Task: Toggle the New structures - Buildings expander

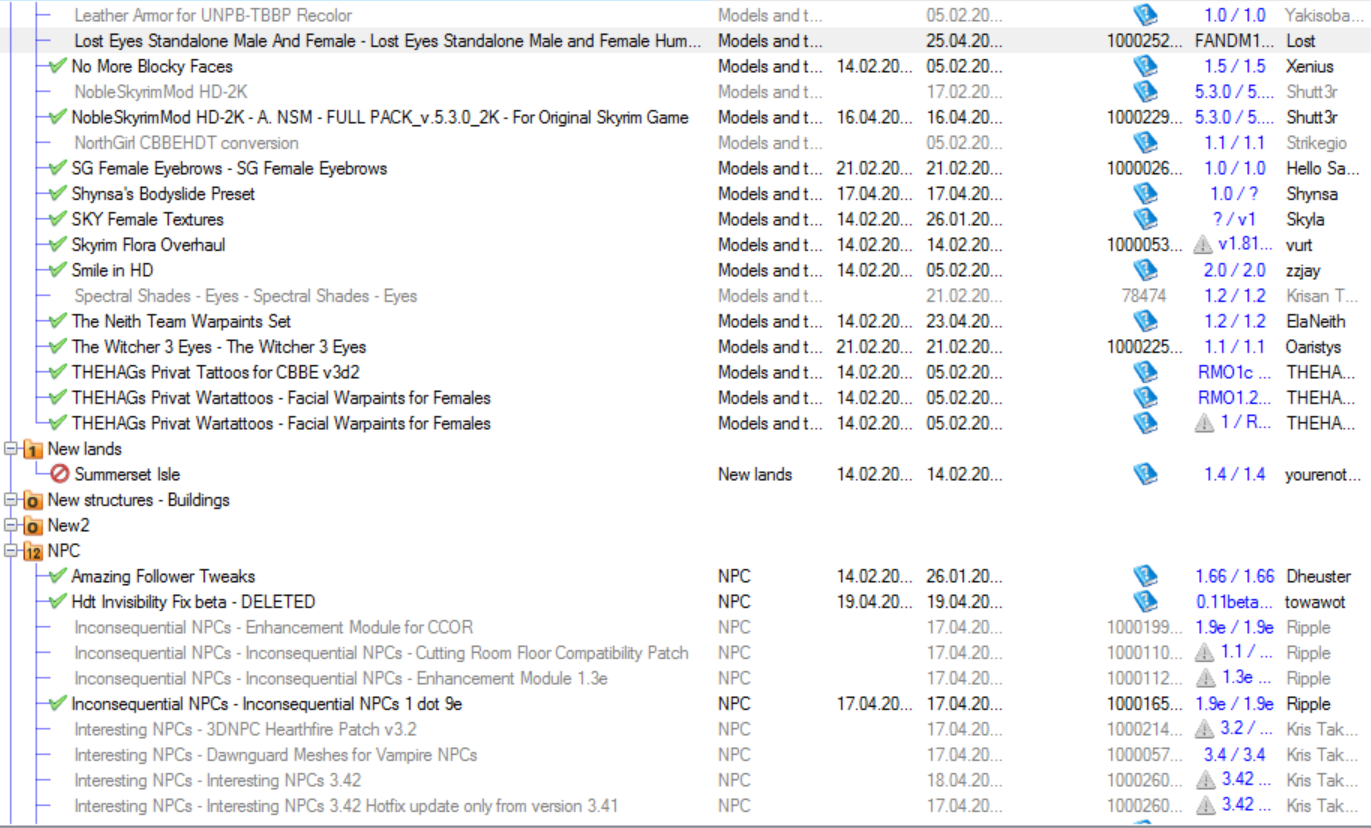Action: tap(11, 500)
